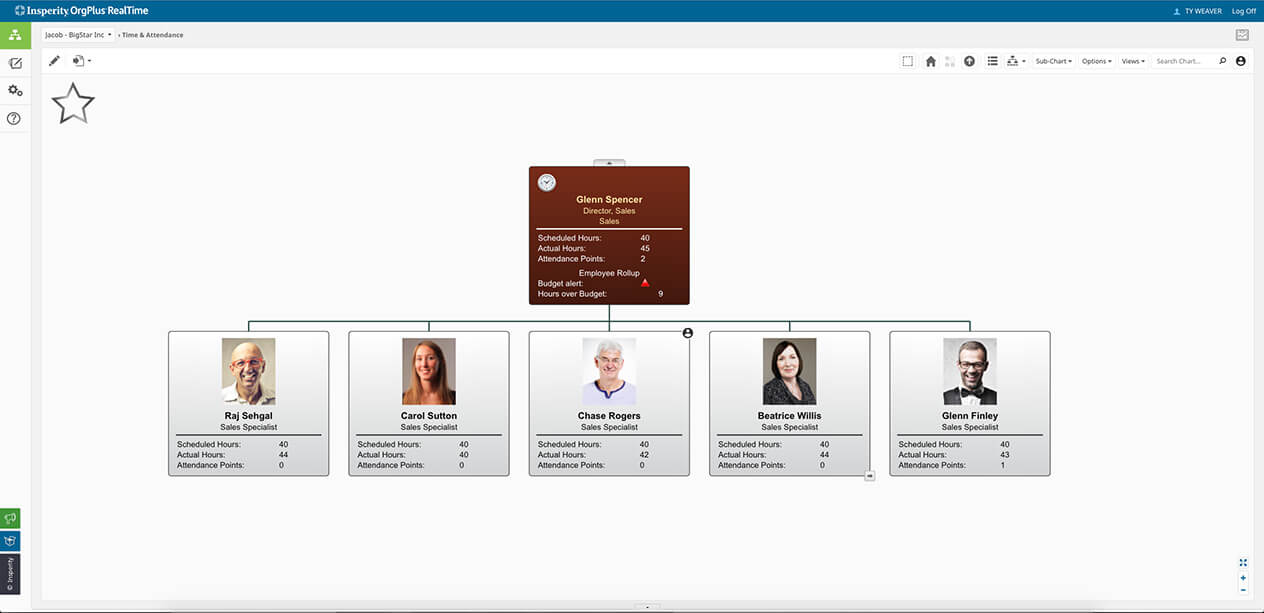Click the Log Off link
1264x613 pixels.
(x=1243, y=10)
